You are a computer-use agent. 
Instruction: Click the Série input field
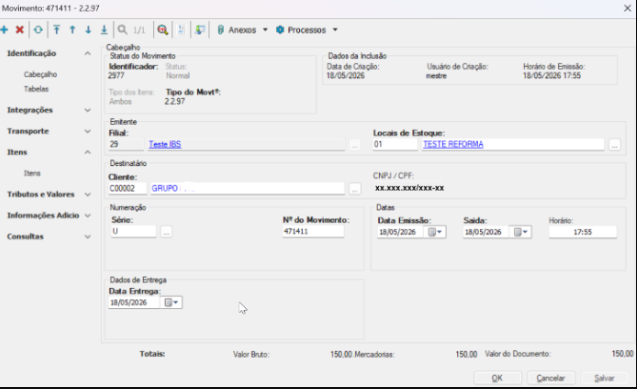click(x=133, y=231)
